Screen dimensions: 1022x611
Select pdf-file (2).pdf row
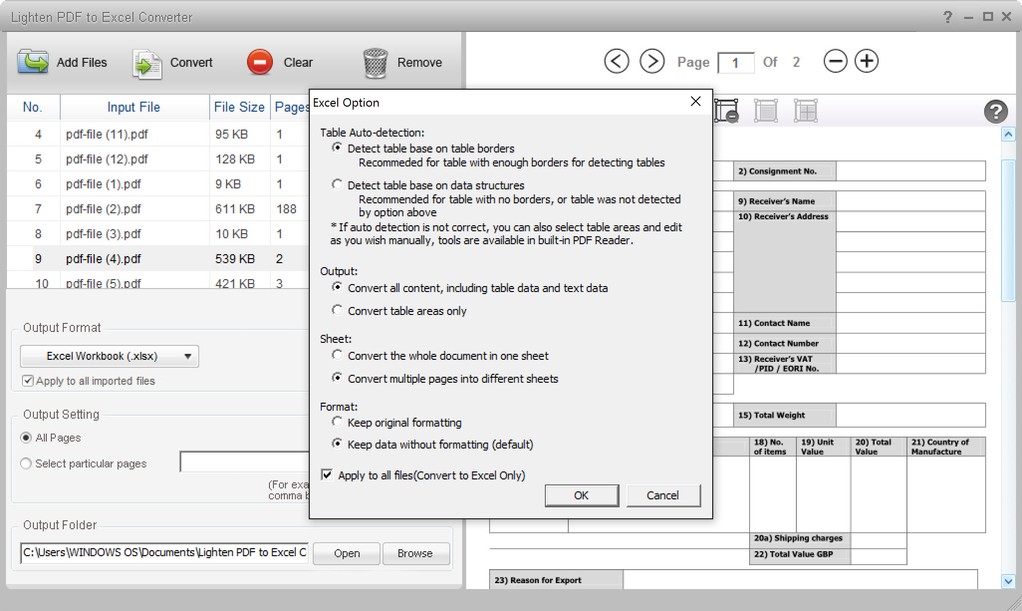158,209
